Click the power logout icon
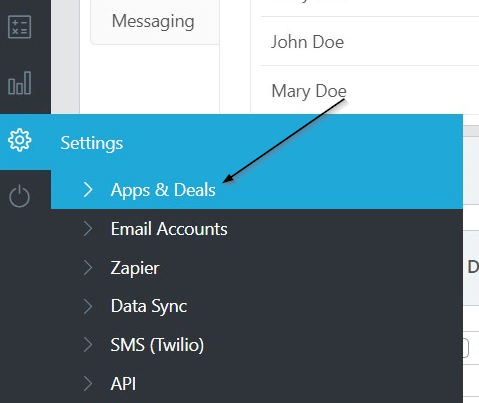This screenshot has height=403, width=479. pos(20,196)
